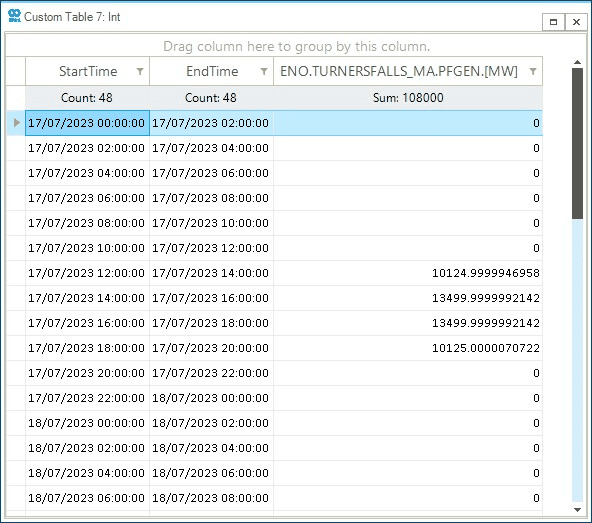The height and width of the screenshot is (523, 592).
Task: Select EndTime cell 17/07/2023 16:00:00
Action: tap(211, 298)
